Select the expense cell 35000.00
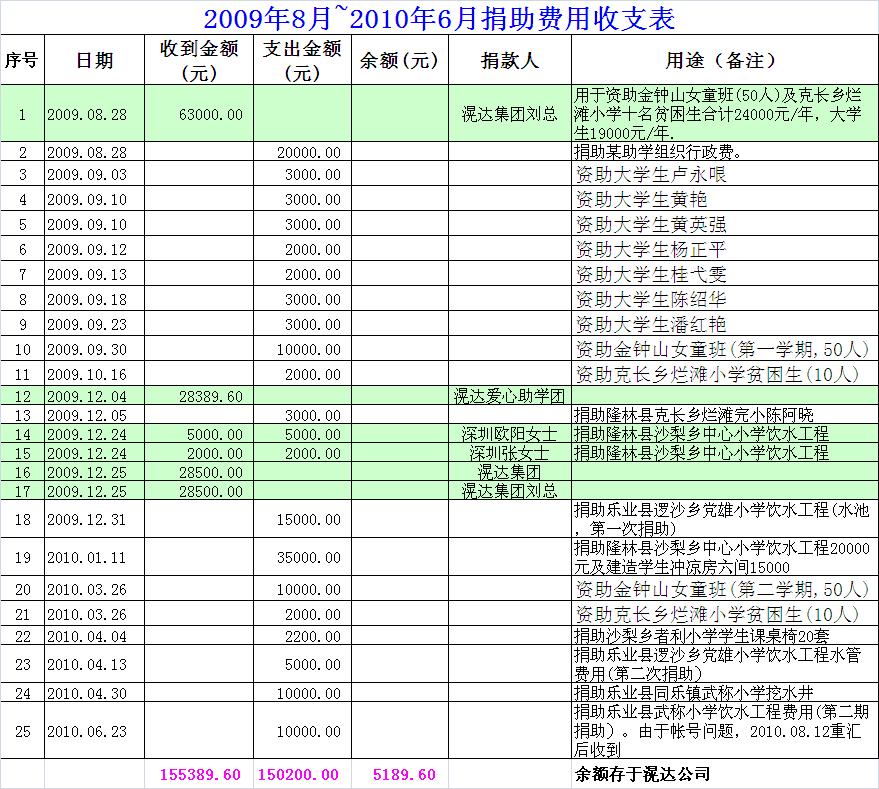 (302, 557)
